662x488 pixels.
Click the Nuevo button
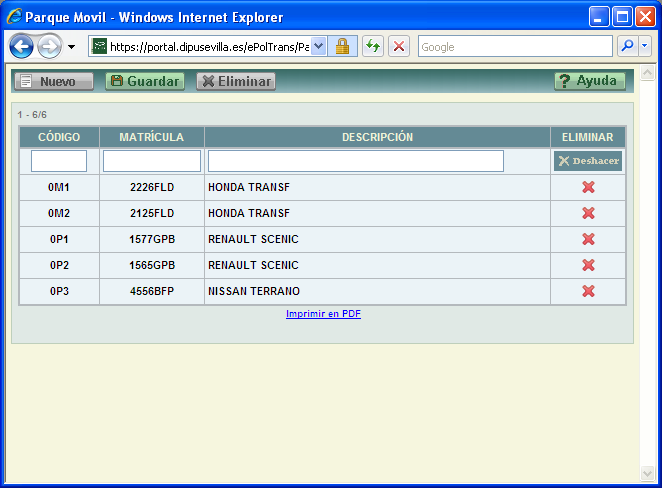[54, 81]
